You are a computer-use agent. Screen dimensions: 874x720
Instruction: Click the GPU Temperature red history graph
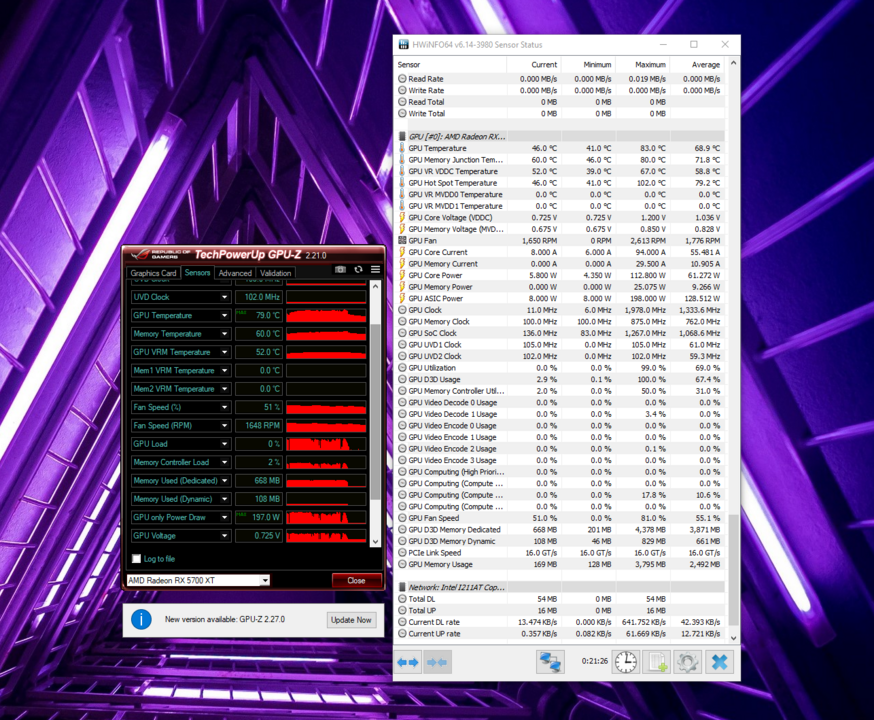click(326, 315)
